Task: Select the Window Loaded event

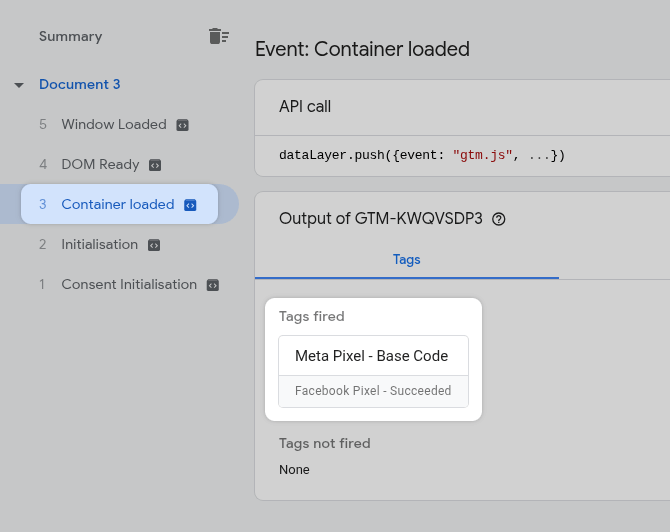Action: coord(114,124)
